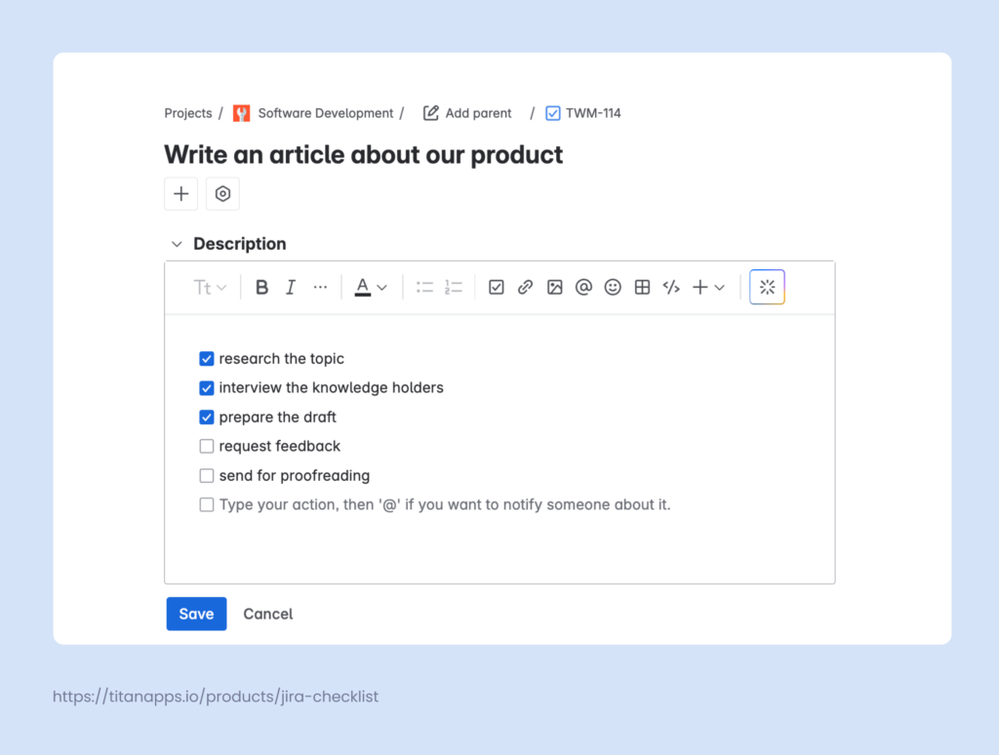This screenshot has height=755, width=999.
Task: Collapse the Description section
Action: (176, 243)
